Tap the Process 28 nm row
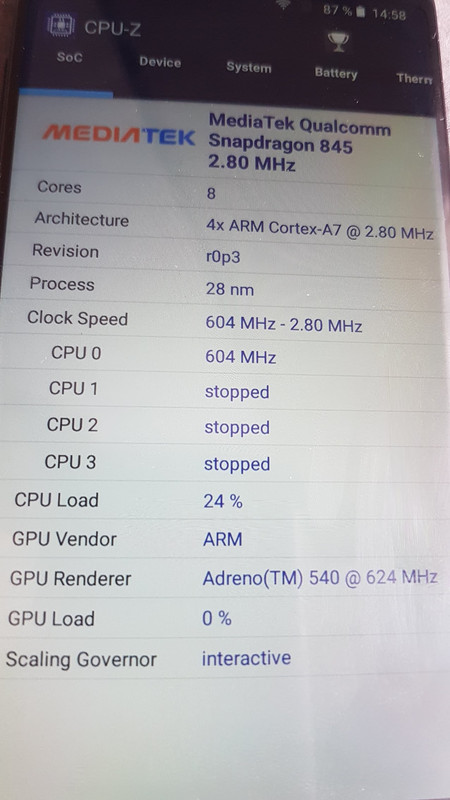Viewport: 450px width, 800px height. tap(223, 288)
